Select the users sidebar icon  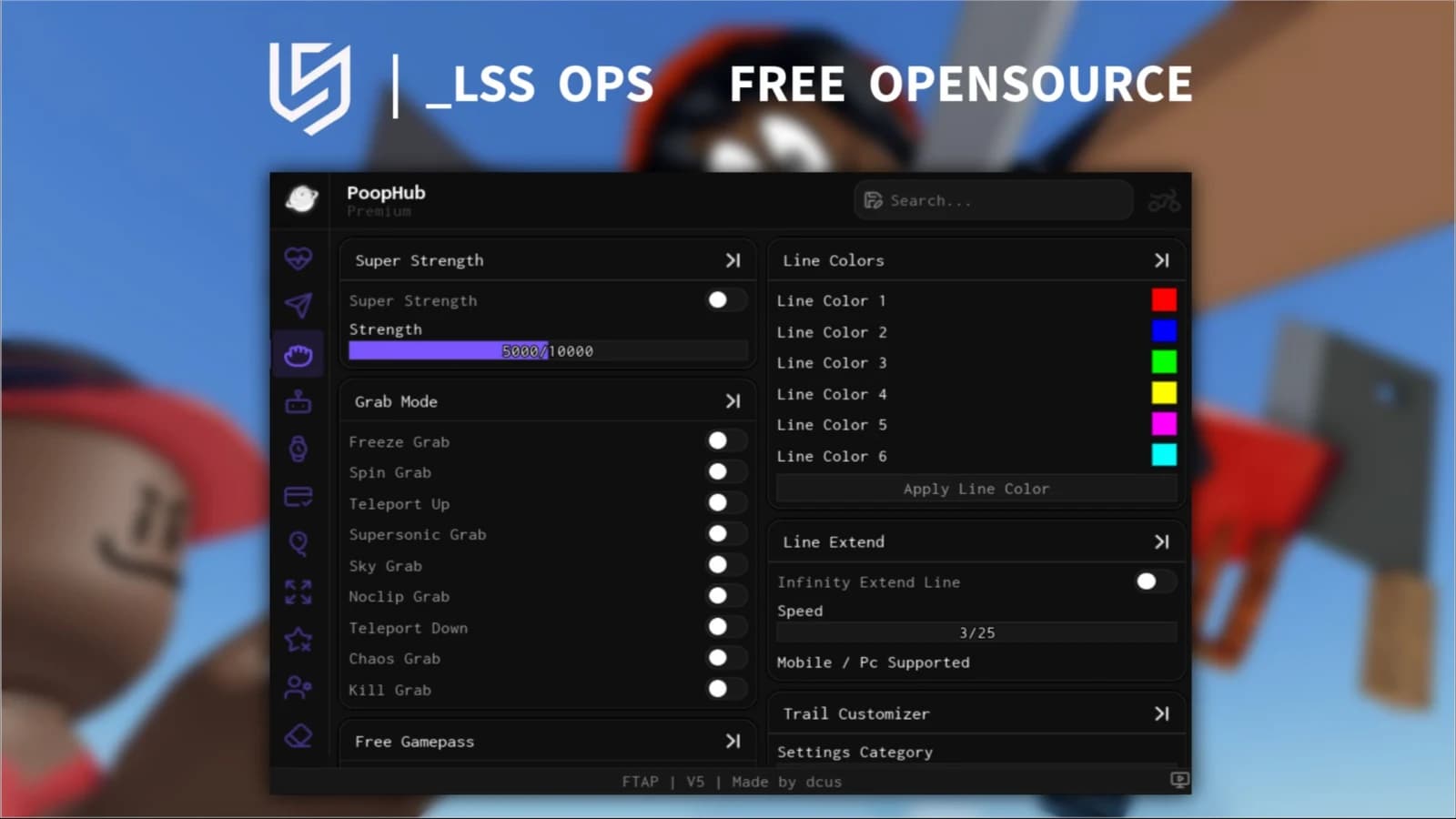[298, 687]
